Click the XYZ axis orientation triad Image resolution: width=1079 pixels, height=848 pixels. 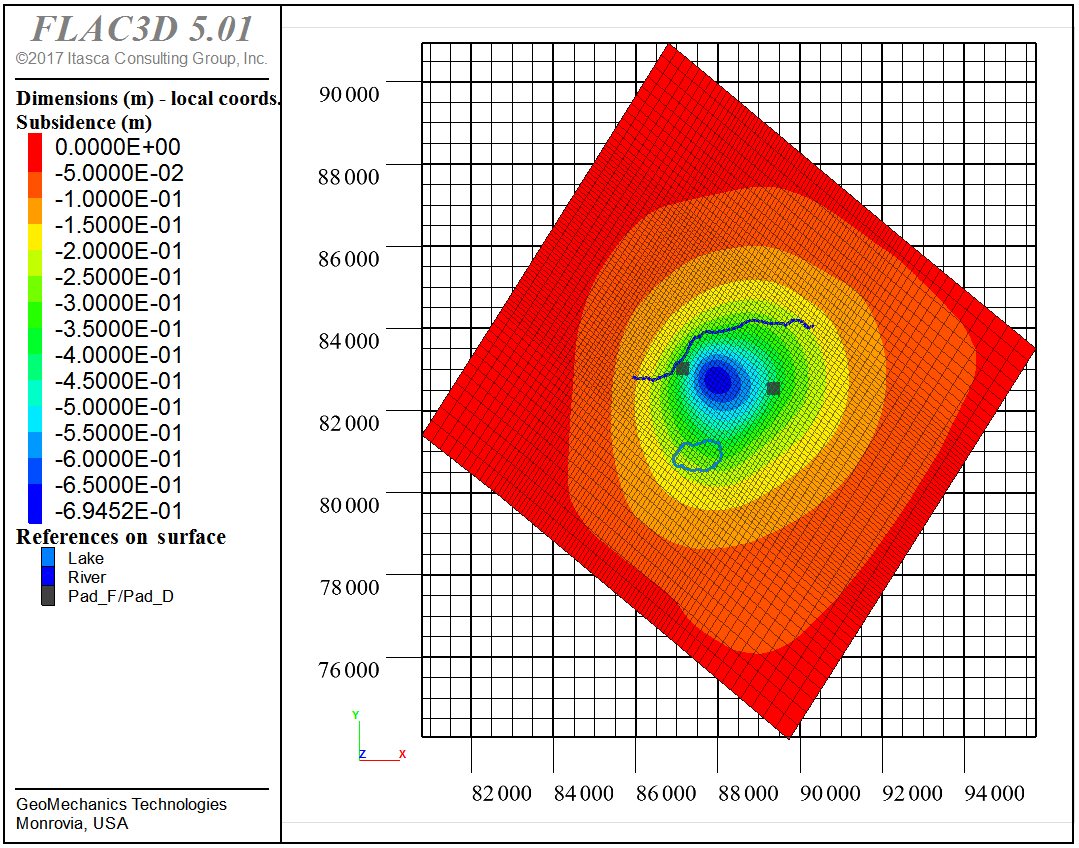point(372,741)
